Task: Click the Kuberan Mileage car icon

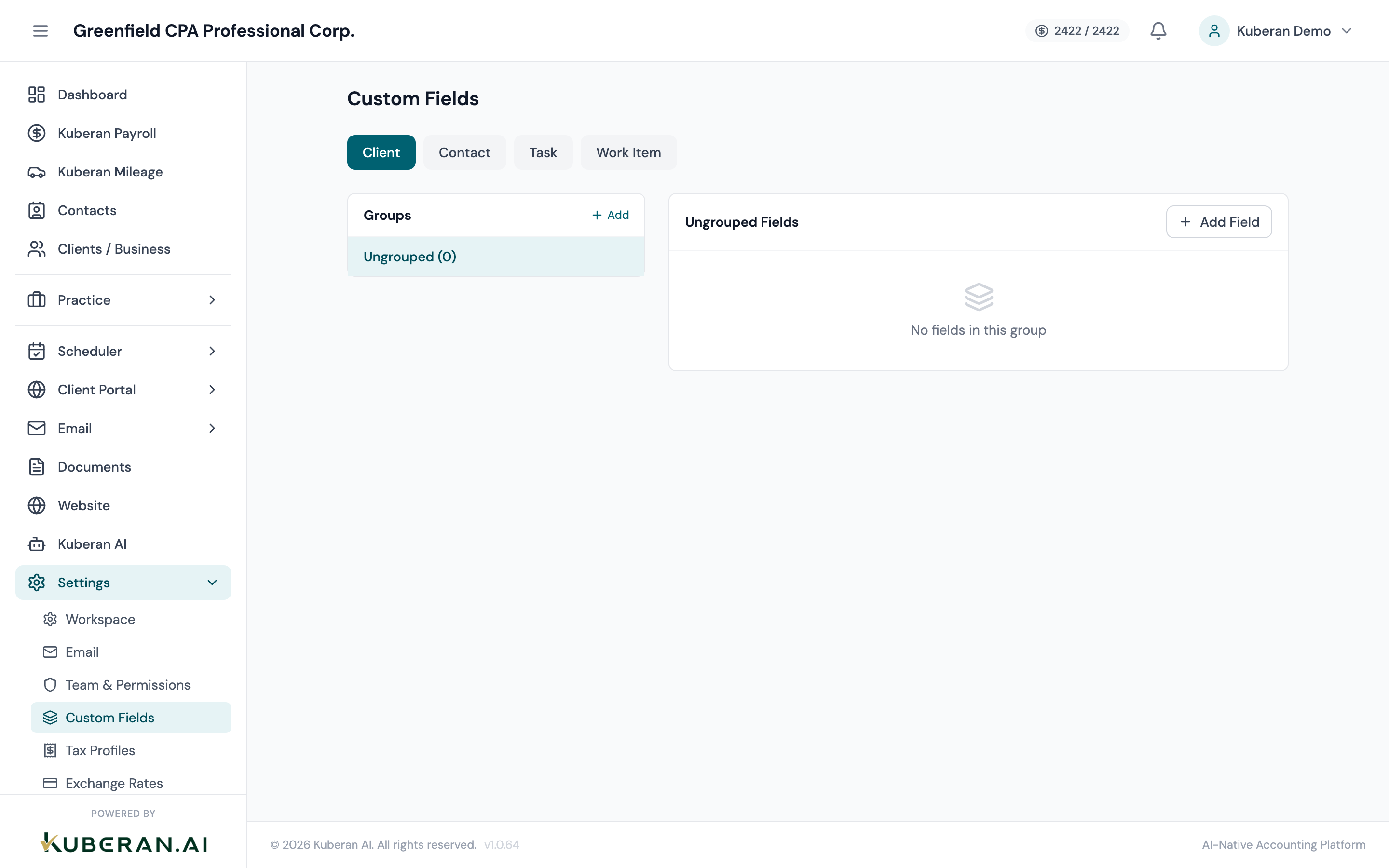Action: coord(37,172)
